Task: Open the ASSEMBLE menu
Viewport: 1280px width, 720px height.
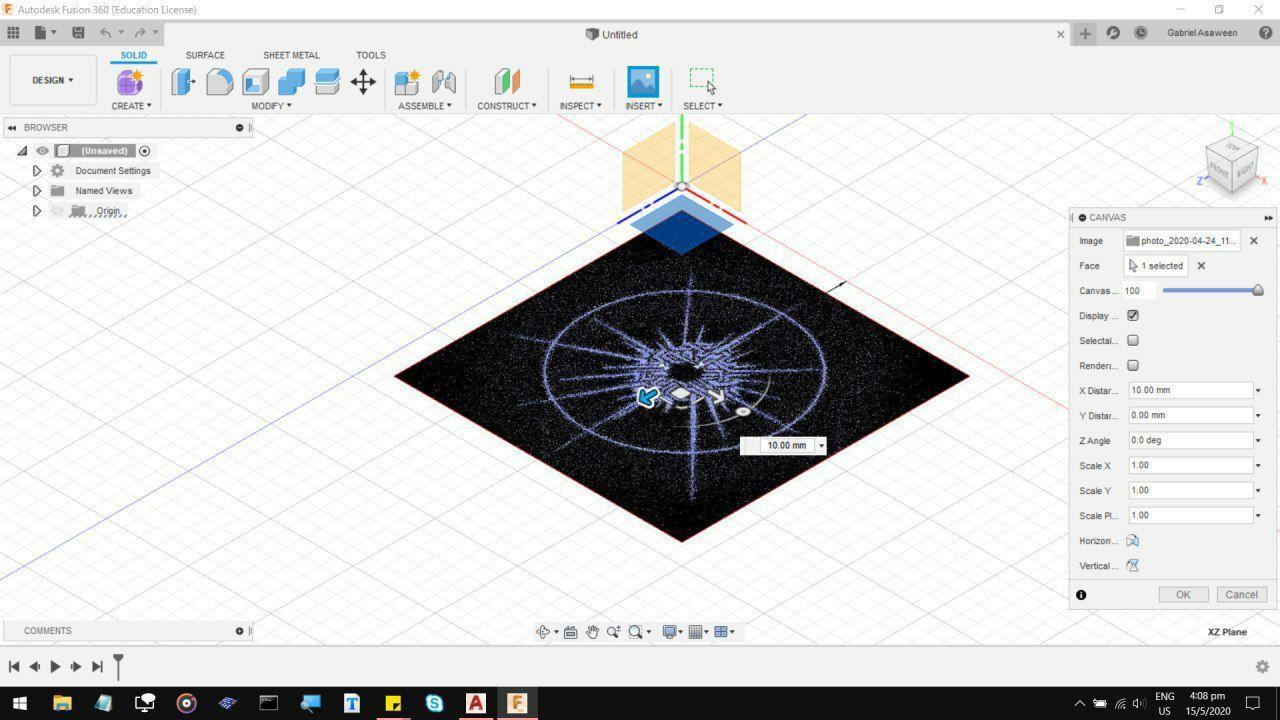Action: tap(425, 106)
